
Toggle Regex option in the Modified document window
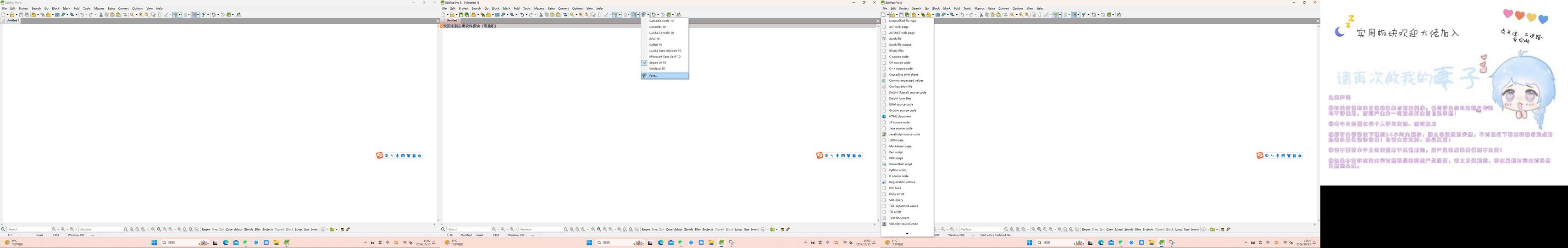[646, 230]
